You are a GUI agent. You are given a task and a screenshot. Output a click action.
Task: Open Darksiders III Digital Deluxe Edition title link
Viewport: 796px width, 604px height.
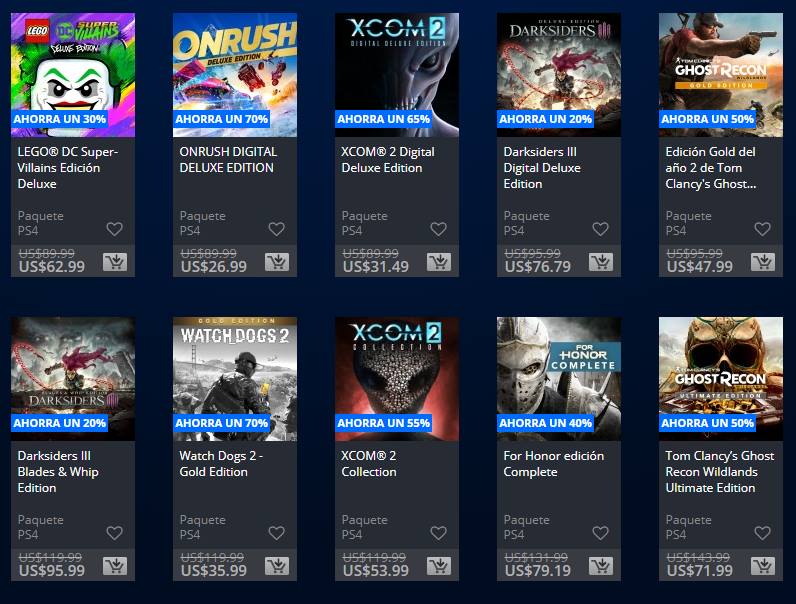coord(542,167)
